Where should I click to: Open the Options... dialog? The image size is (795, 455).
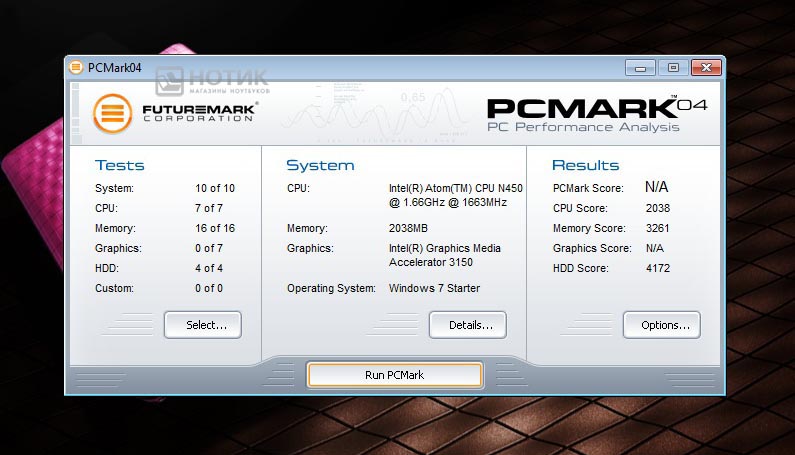(x=662, y=325)
